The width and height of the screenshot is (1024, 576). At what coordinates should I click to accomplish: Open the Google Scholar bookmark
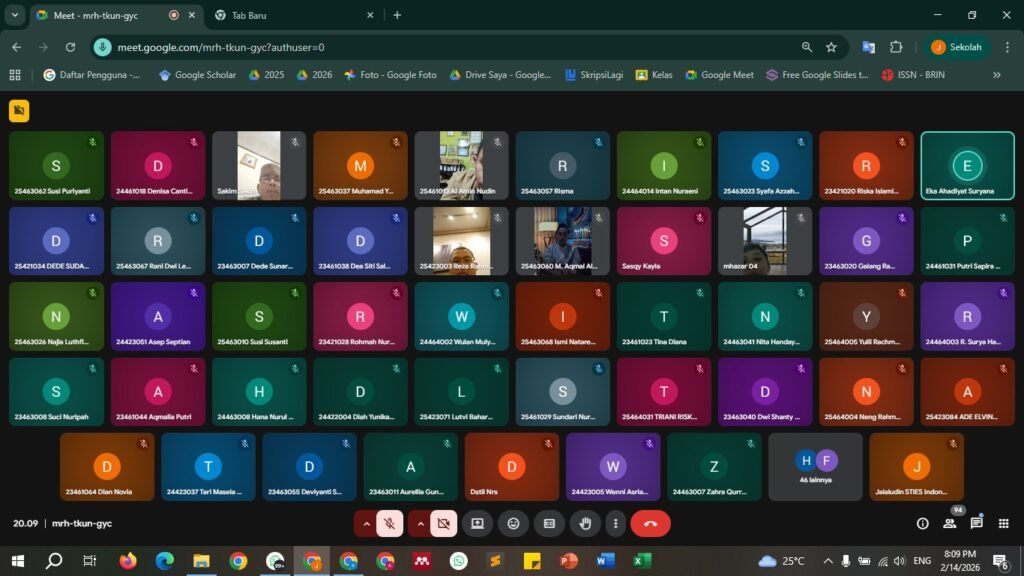coord(197,75)
